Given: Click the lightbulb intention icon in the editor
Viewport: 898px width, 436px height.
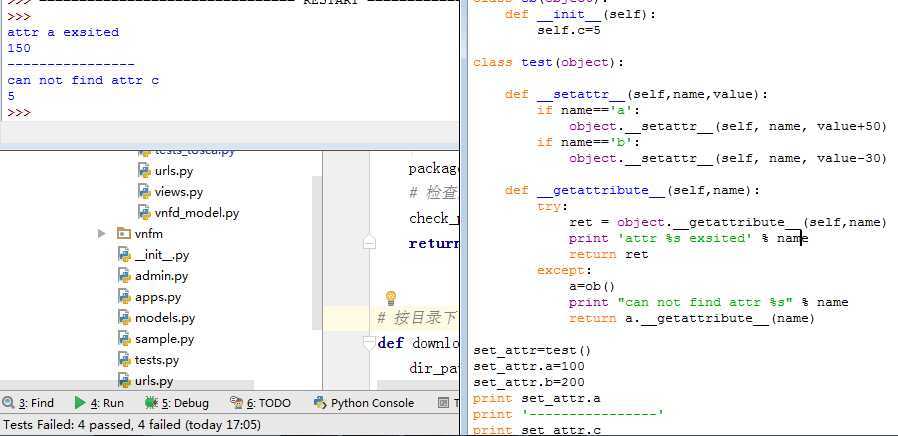Looking at the screenshot, I should [x=391, y=298].
